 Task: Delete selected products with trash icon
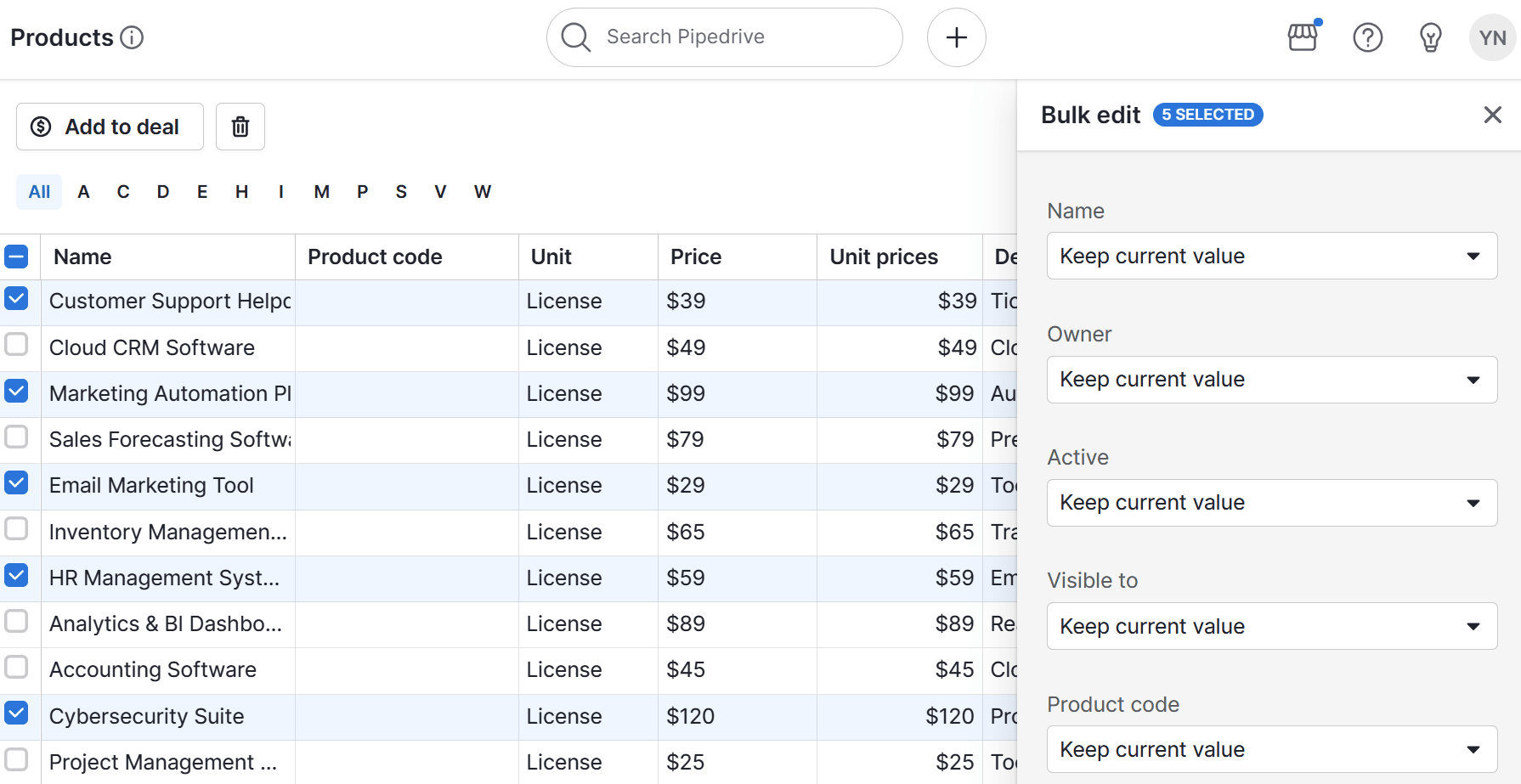click(x=240, y=127)
